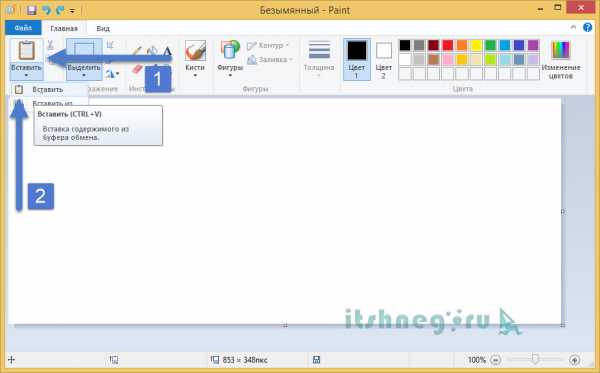Viewport: 600px width, 373px height.
Task: Click the Paste clipboard icon in ribbon
Action: point(26,50)
